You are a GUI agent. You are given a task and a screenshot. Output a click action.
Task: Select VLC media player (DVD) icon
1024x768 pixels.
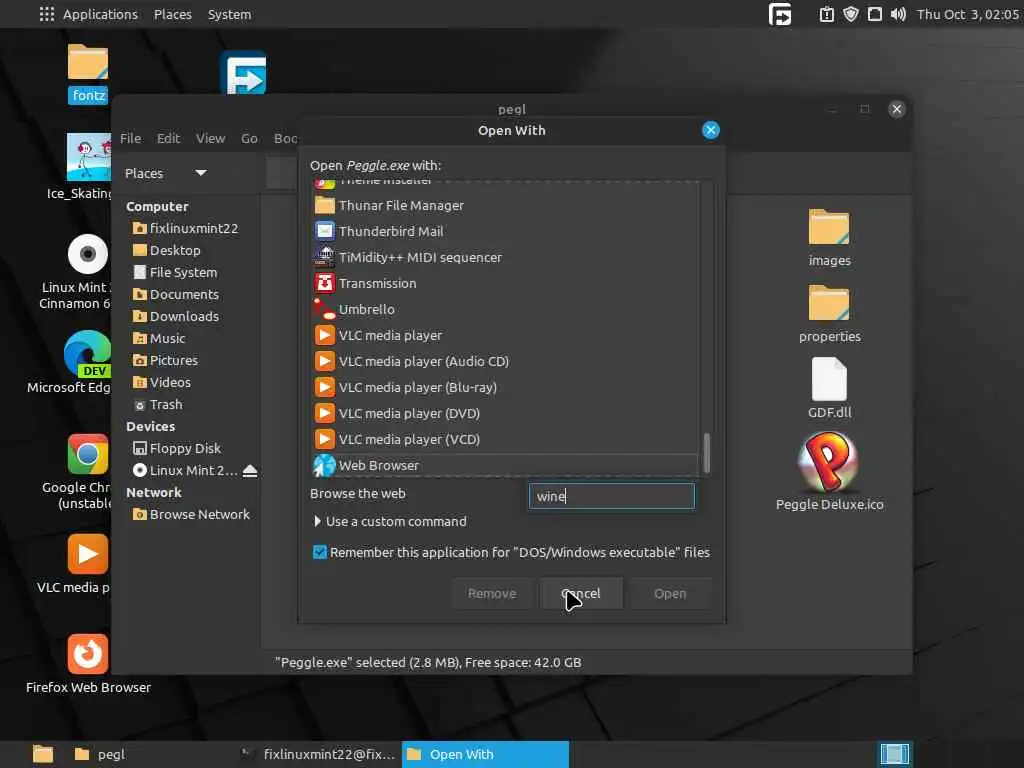pyautogui.click(x=325, y=413)
